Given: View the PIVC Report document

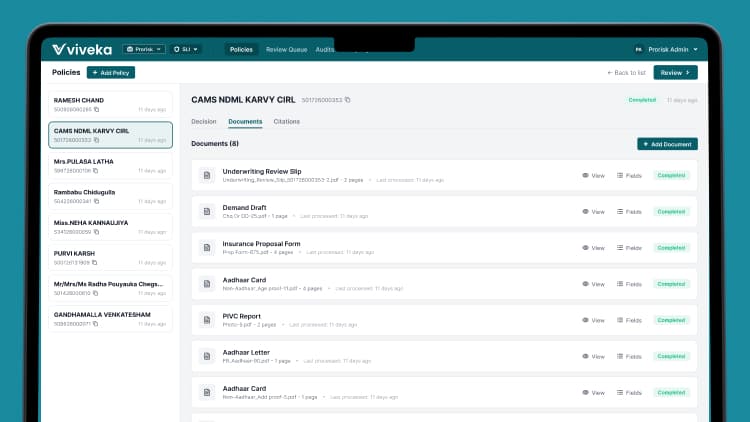Looking at the screenshot, I should (593, 320).
